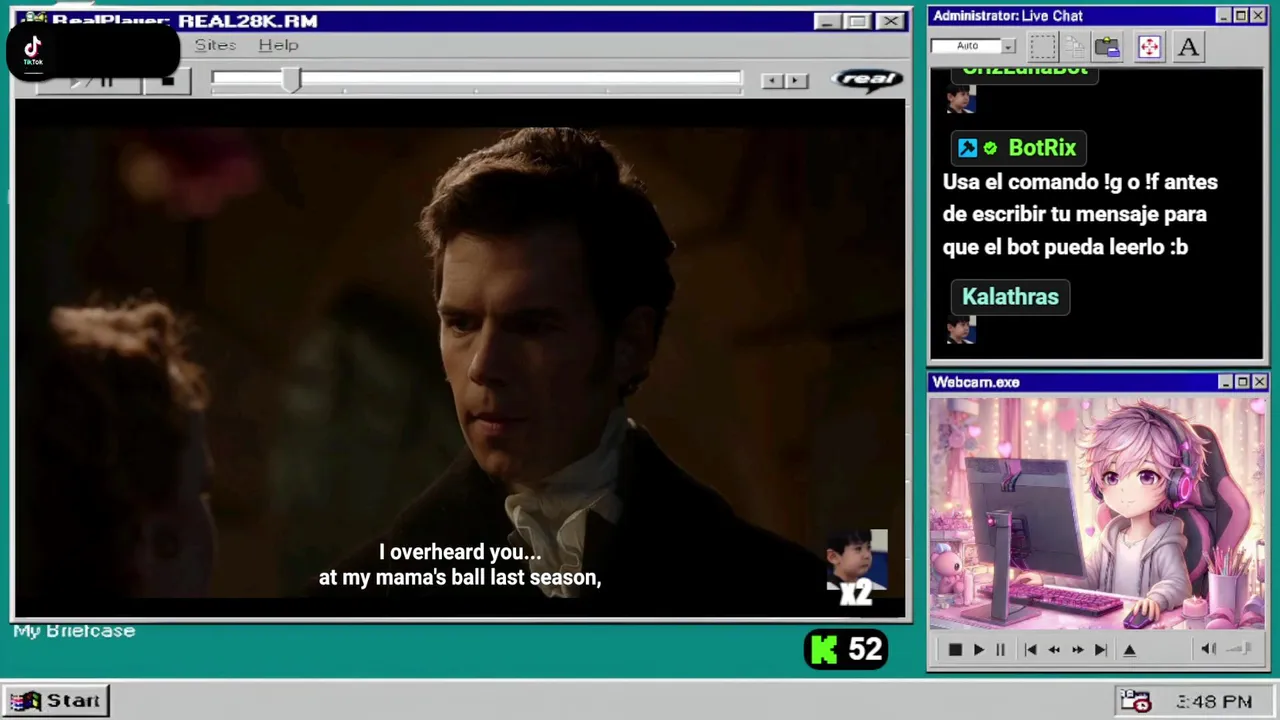Image resolution: width=1280 pixels, height=720 pixels.
Task: Open the Auto dropdown in Live Chat
Action: pyautogui.click(x=1008, y=46)
